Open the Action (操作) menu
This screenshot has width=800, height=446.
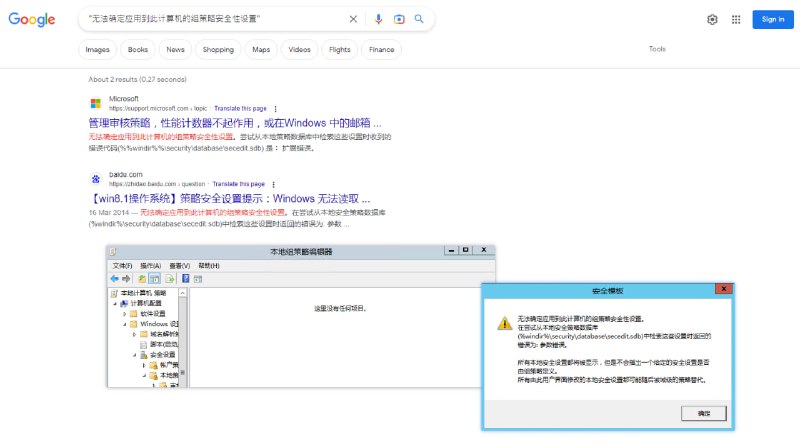coord(151,266)
